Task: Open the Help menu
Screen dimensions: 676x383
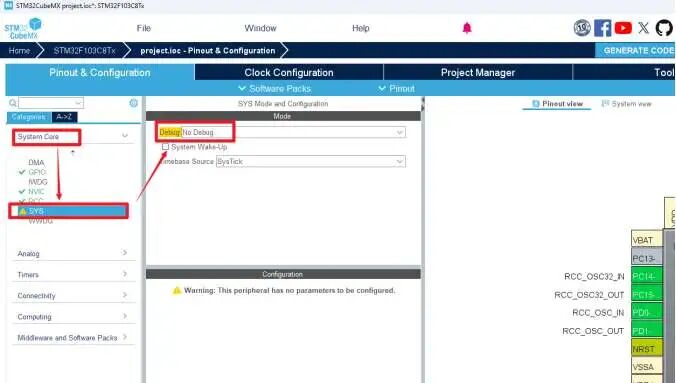Action: tap(360, 28)
